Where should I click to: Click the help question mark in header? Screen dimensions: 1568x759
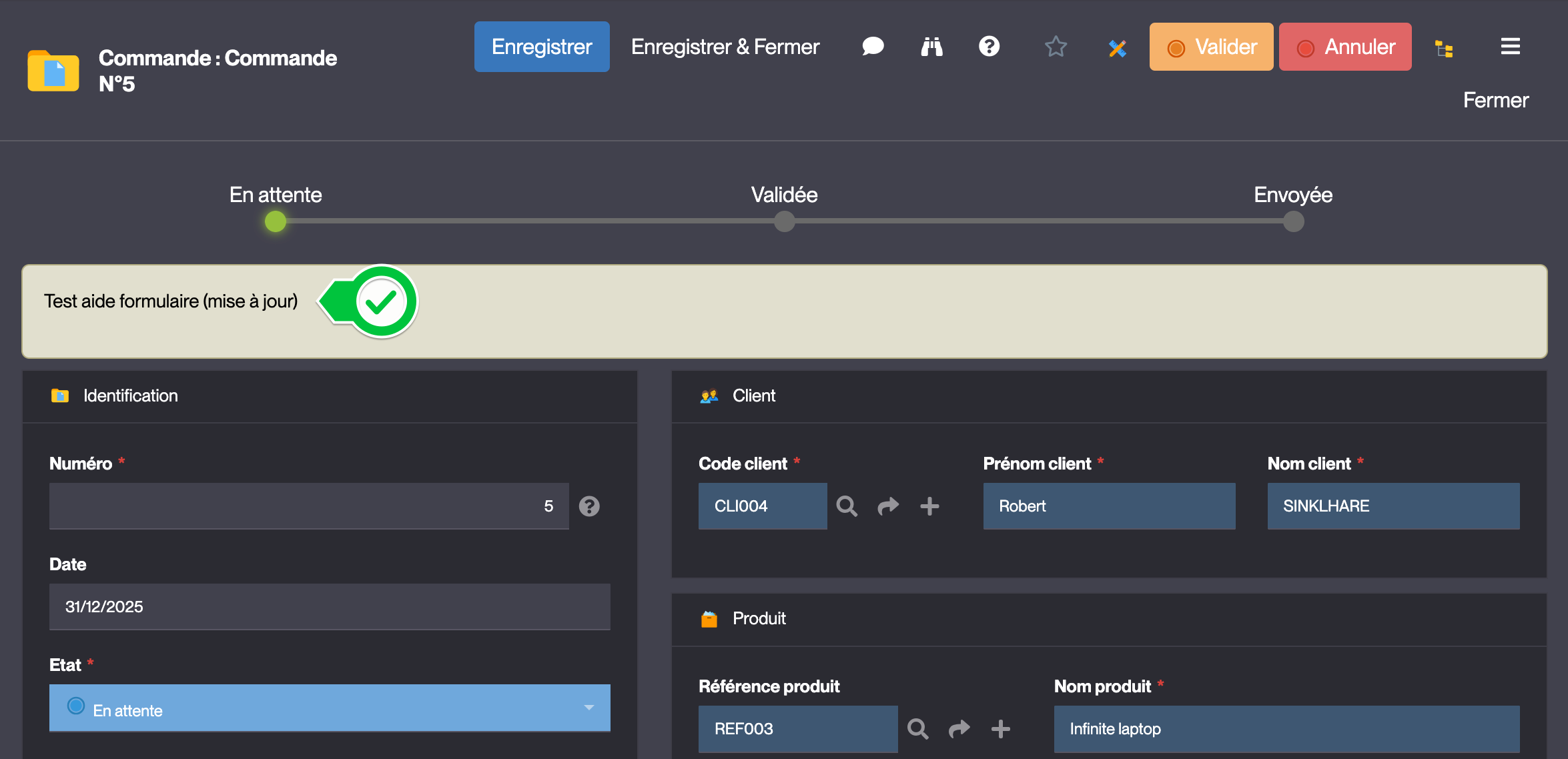pos(989,47)
